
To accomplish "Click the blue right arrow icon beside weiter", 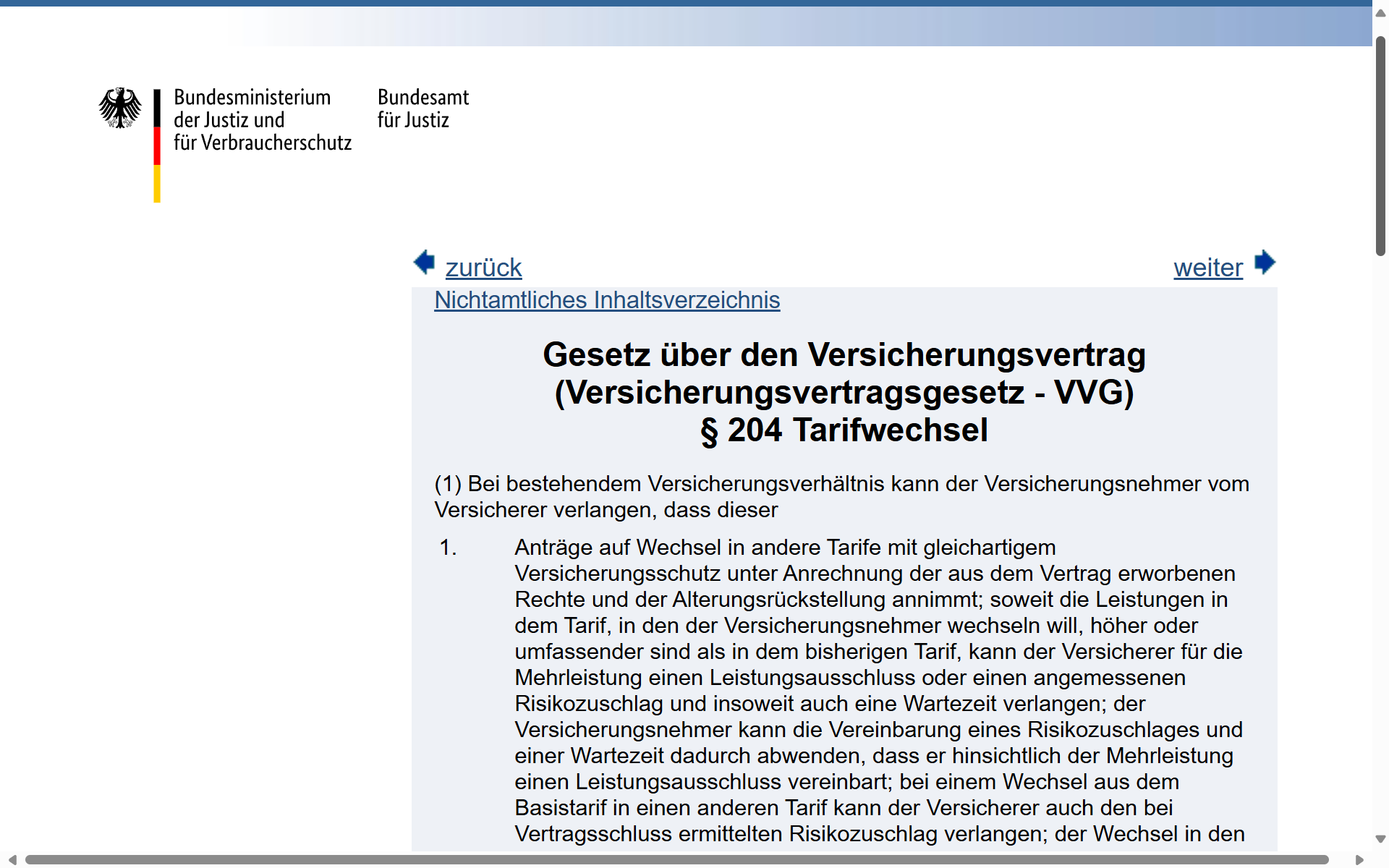I will pos(1265,263).
